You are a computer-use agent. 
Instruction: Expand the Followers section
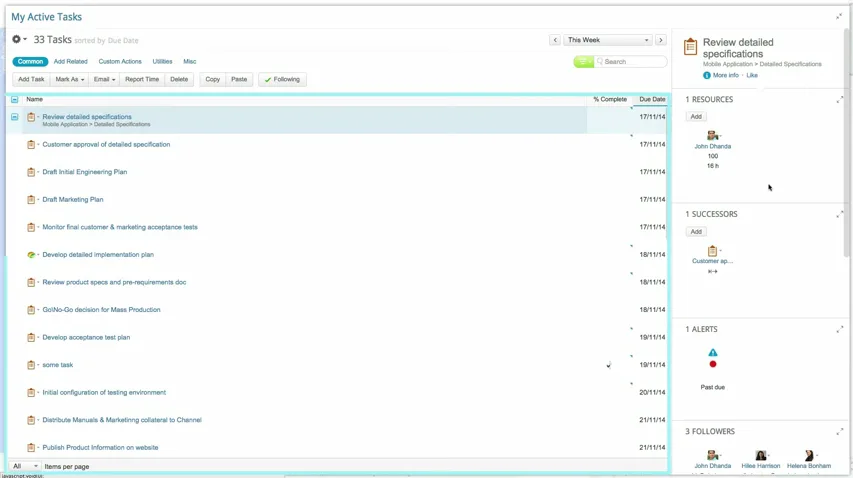[840, 431]
